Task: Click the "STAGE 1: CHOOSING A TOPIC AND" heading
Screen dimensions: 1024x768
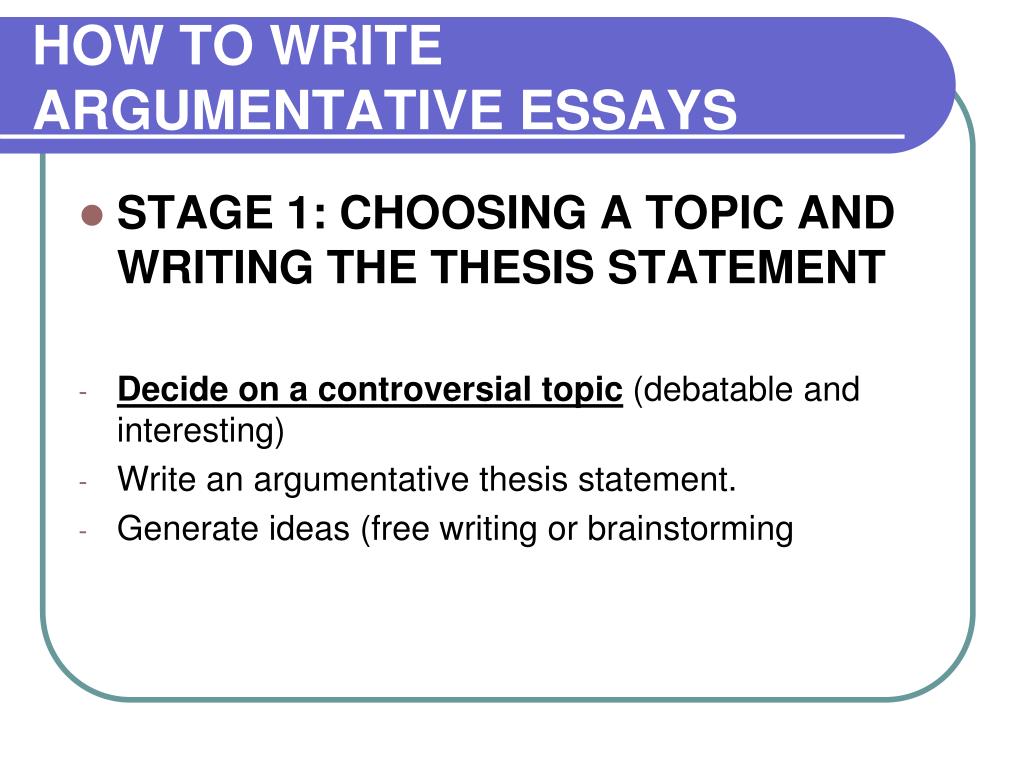Action: (505, 213)
